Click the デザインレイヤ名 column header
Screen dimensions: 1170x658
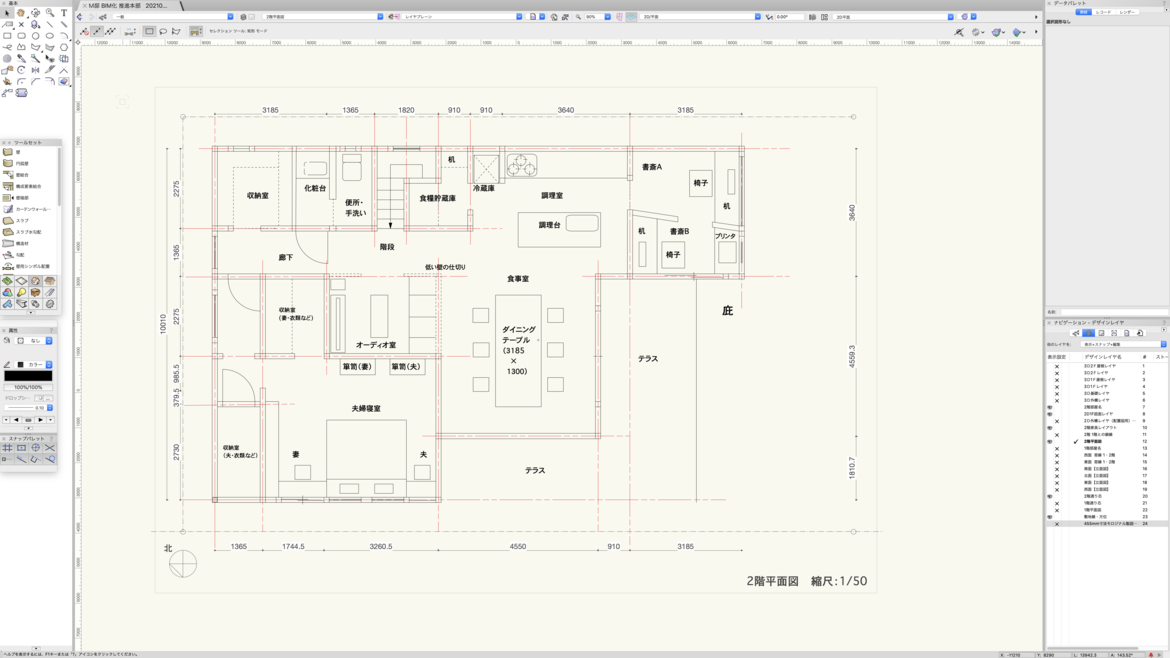tap(1103, 357)
